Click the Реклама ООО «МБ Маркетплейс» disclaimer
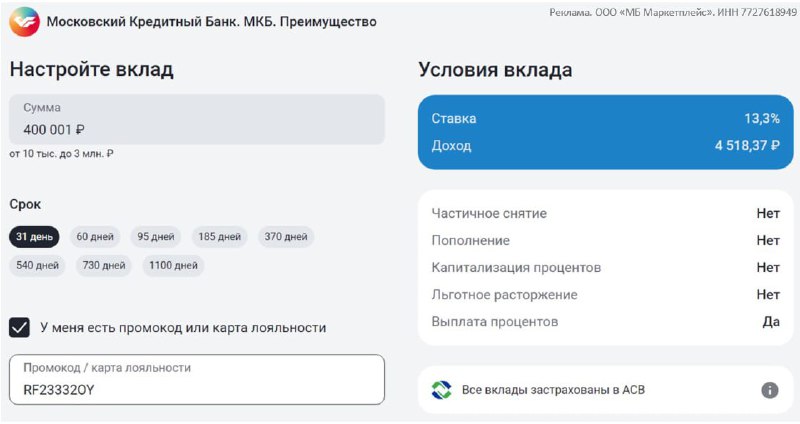The width and height of the screenshot is (800, 424). pos(672,12)
